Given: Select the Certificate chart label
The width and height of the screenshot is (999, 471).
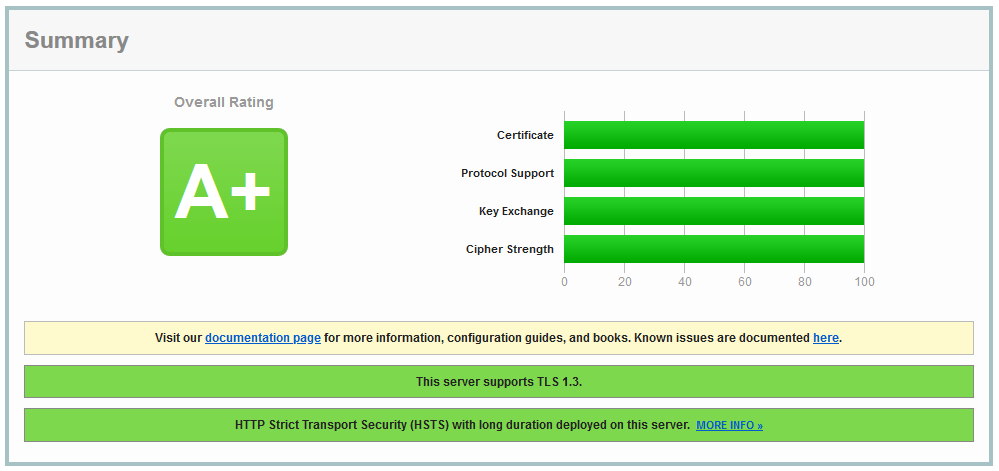Looking at the screenshot, I should click(525, 135).
